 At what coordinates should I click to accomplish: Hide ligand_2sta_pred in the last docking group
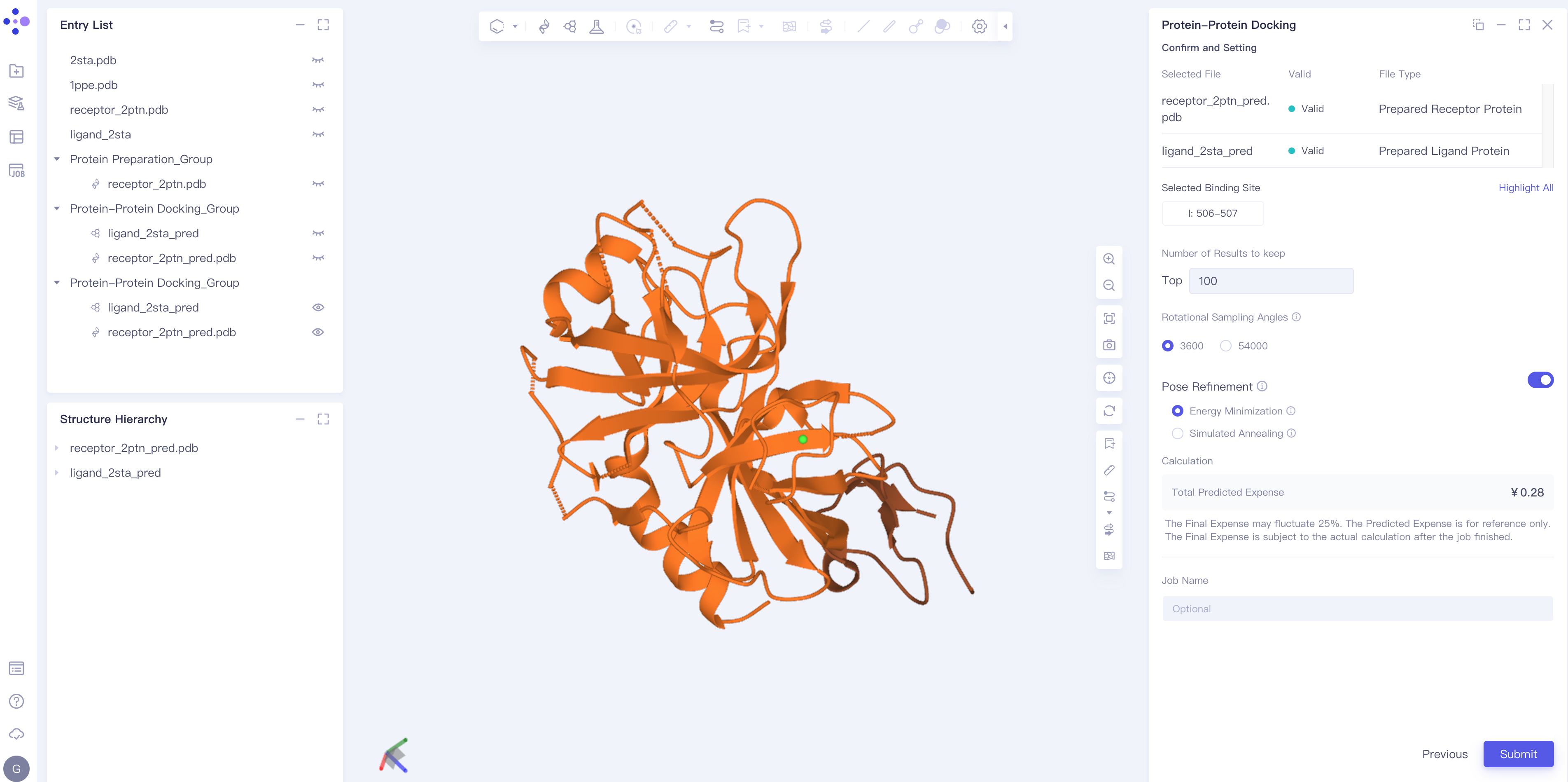pyautogui.click(x=318, y=307)
